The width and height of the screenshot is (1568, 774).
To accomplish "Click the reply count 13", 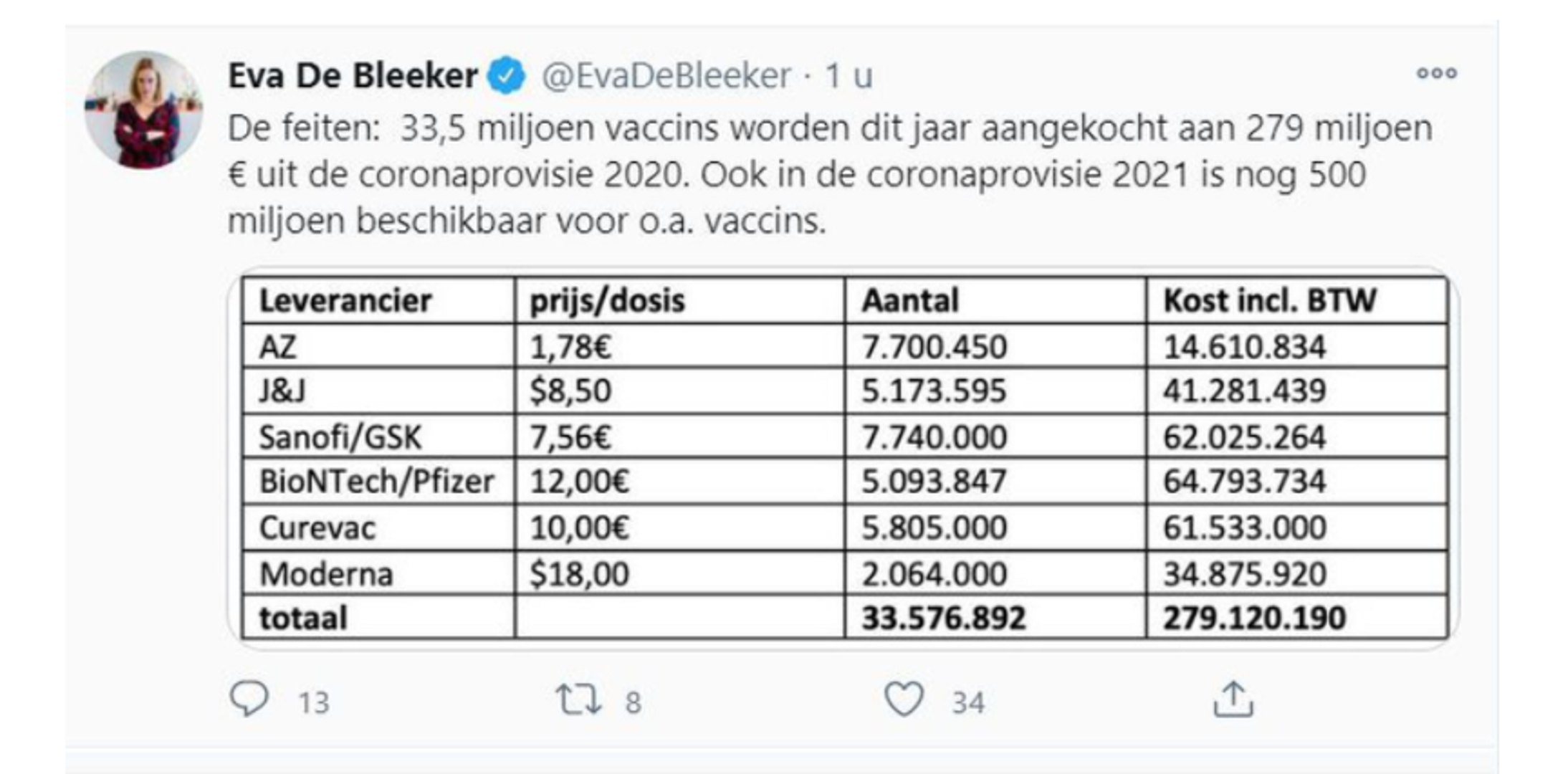I will click(x=313, y=702).
